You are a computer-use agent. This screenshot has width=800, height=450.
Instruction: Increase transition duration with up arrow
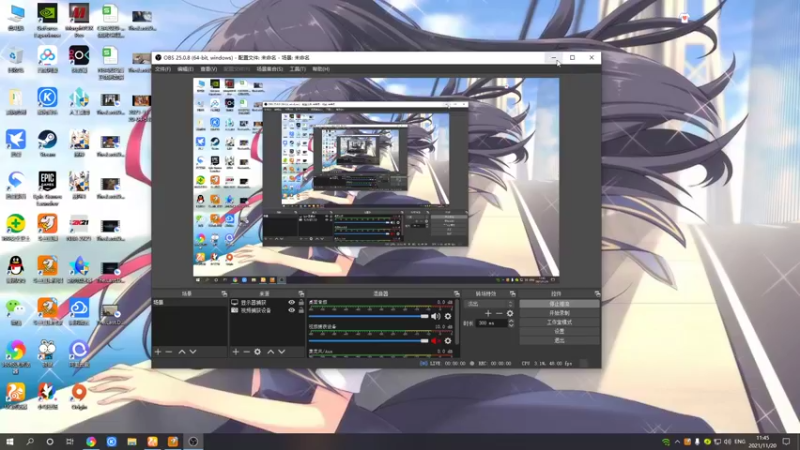511,321
